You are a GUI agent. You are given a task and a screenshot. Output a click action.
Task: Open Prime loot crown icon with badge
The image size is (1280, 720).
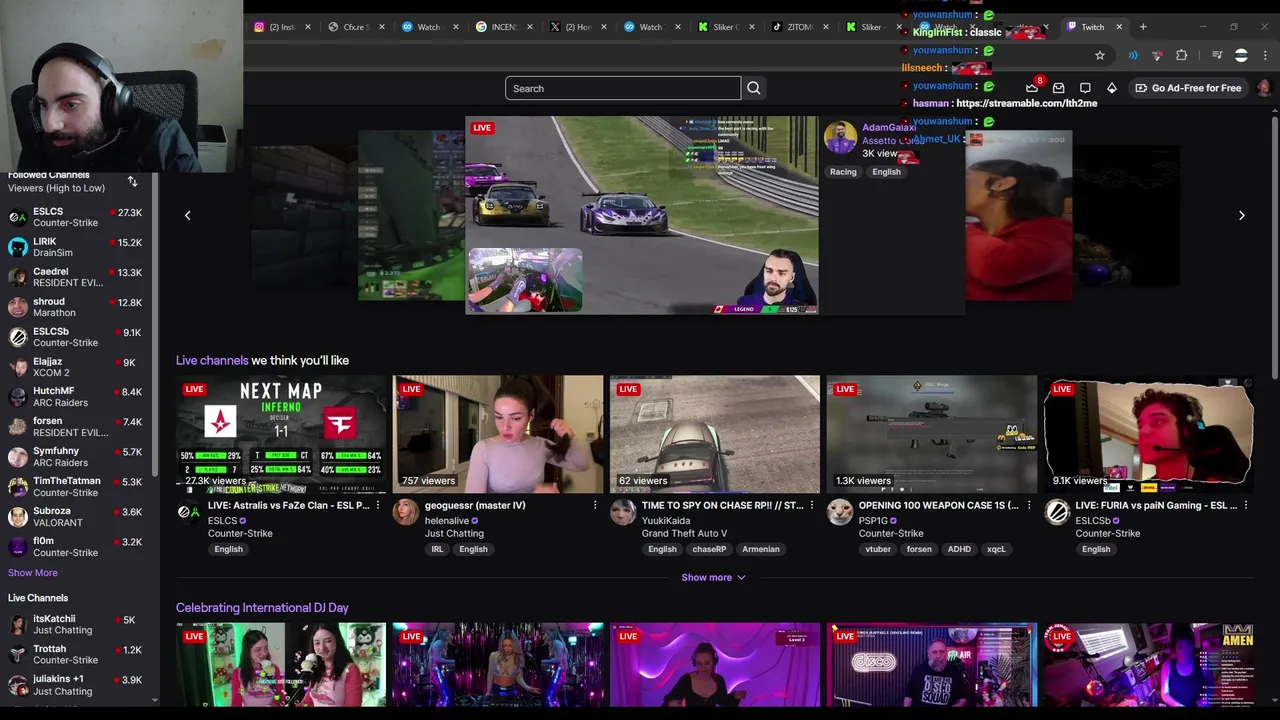click(1033, 87)
